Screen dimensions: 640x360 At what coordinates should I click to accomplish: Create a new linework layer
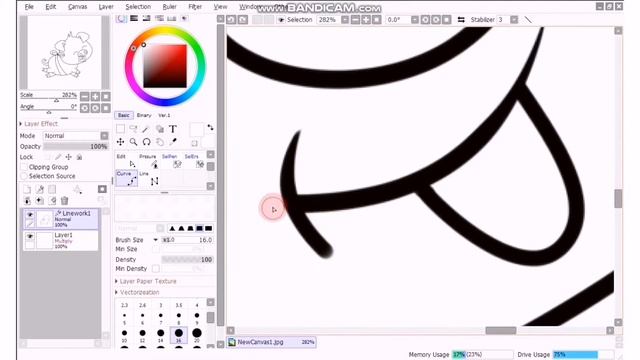click(x=40, y=189)
